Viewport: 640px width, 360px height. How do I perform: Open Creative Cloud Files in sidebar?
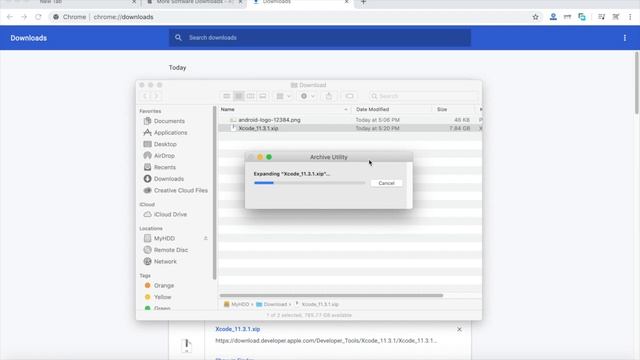[x=180, y=190]
